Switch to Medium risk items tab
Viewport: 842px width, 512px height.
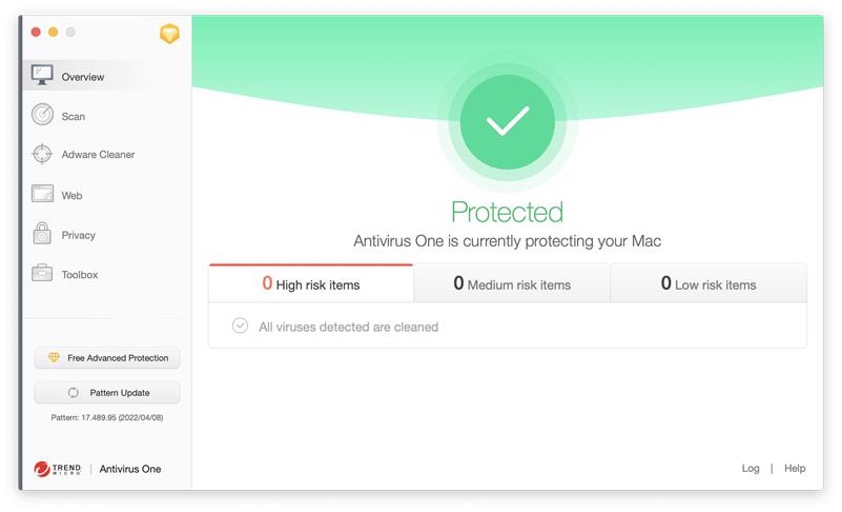(512, 284)
